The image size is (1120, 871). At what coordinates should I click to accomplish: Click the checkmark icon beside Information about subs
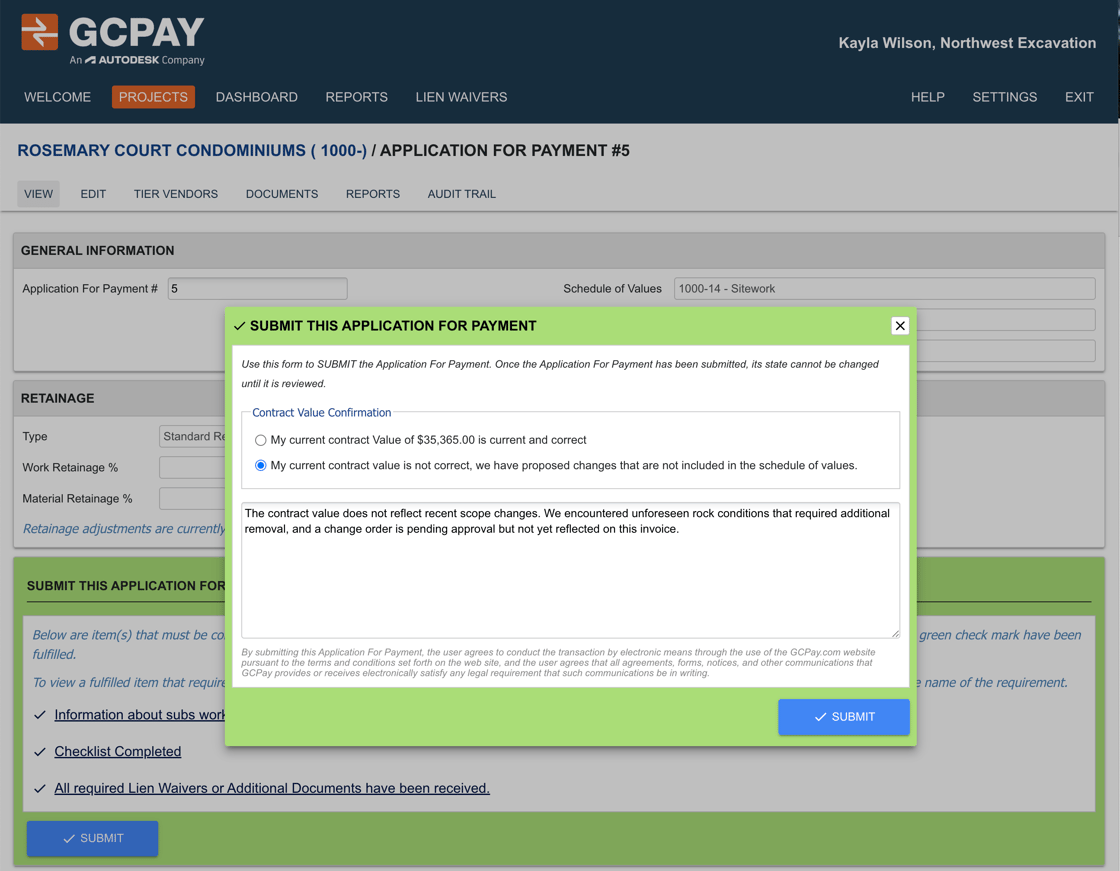[x=40, y=715]
